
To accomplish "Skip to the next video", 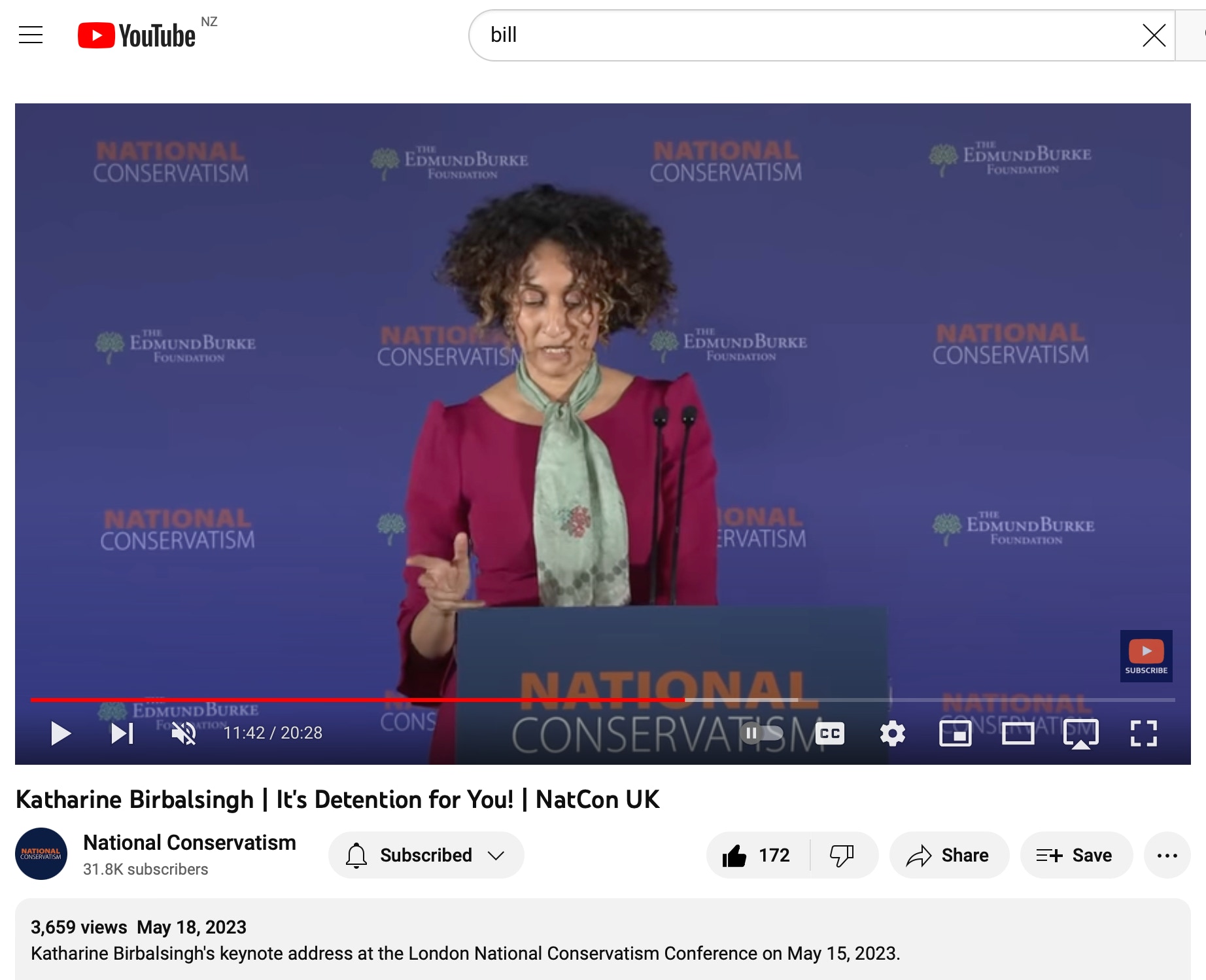I will pyautogui.click(x=122, y=733).
